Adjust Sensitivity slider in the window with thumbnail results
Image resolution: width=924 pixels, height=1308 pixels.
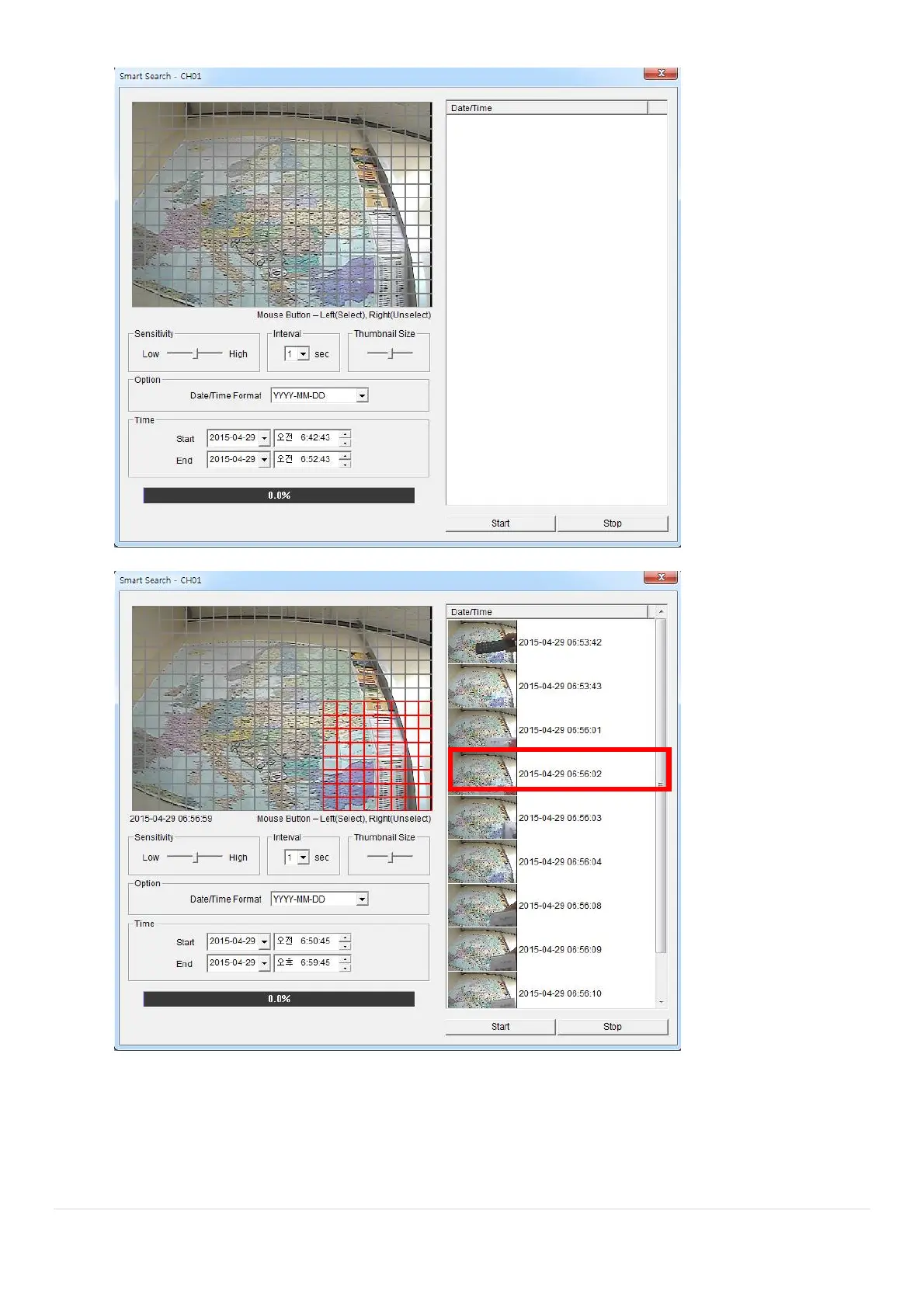pyautogui.click(x=196, y=858)
